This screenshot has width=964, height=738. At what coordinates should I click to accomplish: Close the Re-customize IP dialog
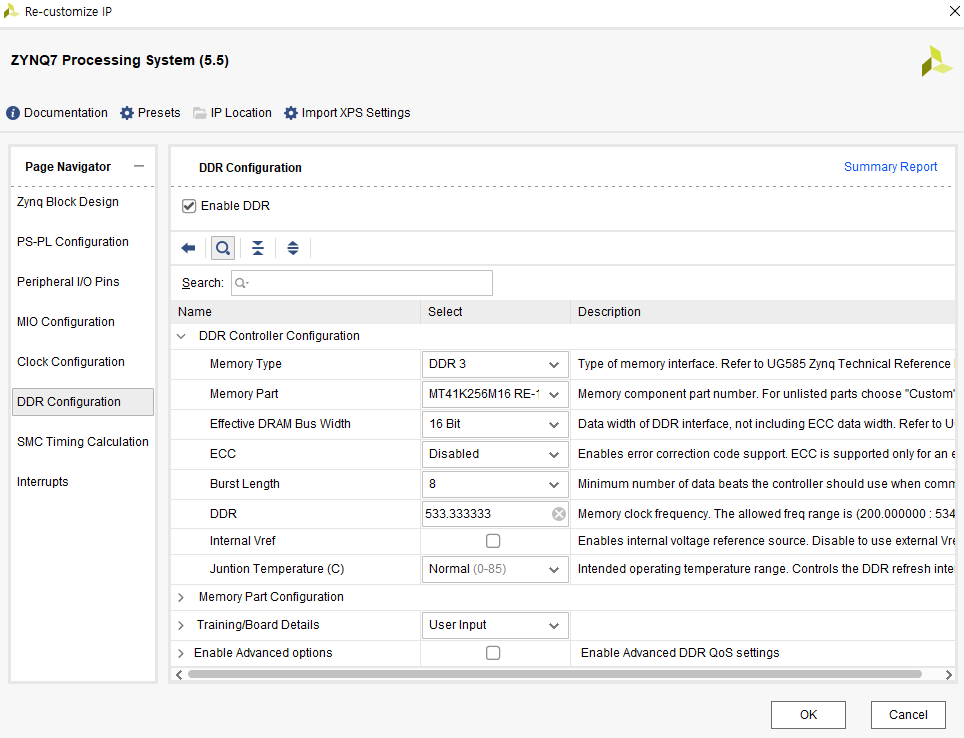(x=955, y=11)
